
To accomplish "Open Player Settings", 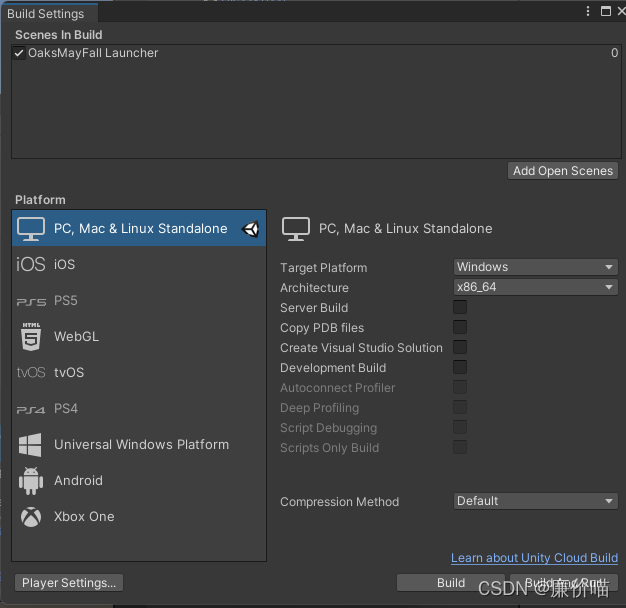I will tap(69, 583).
